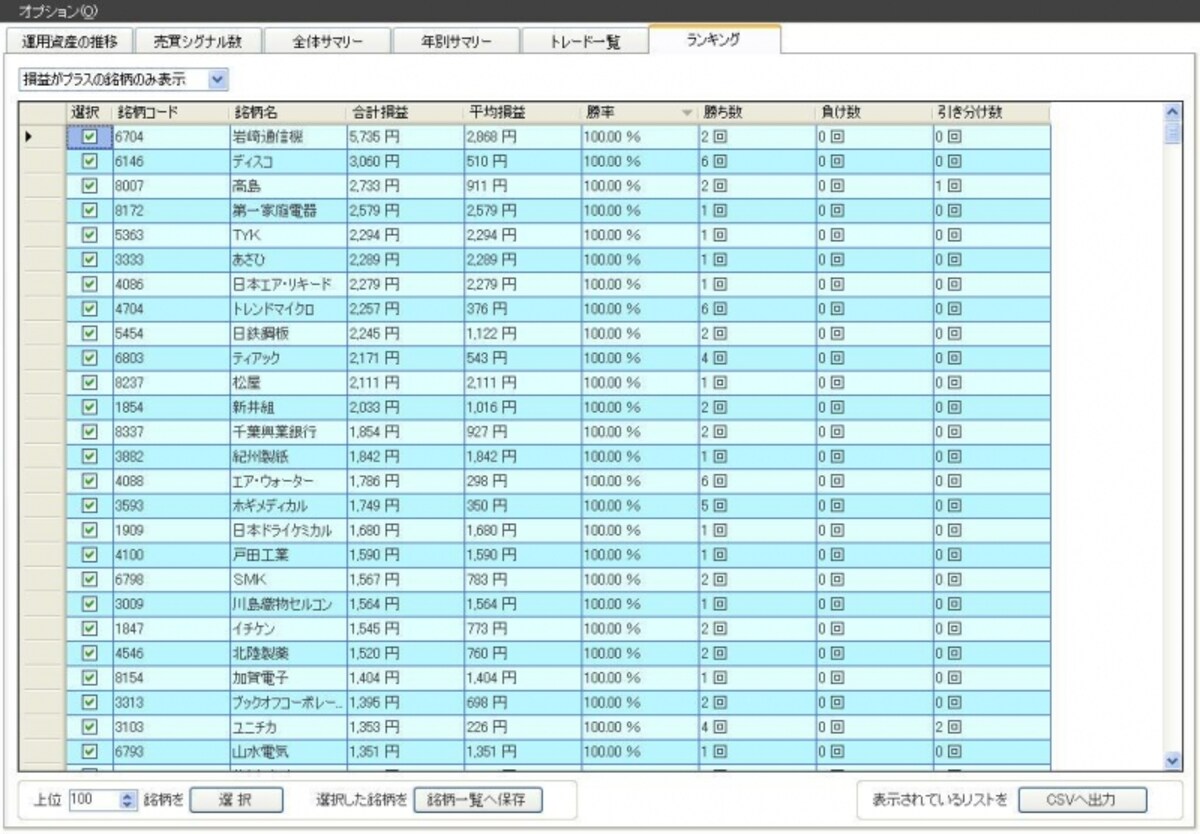Open the 年別サマリー tab
The width and height of the screenshot is (1200, 834).
(456, 43)
